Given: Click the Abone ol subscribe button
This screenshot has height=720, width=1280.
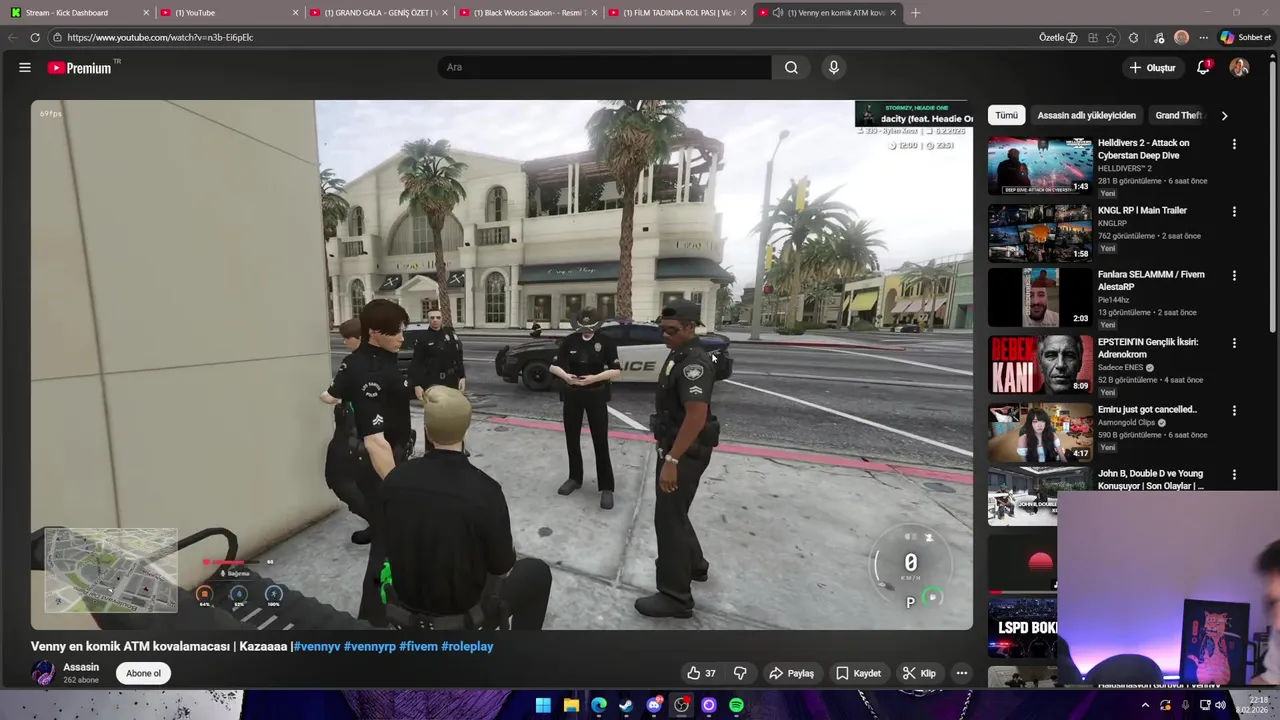Looking at the screenshot, I should click(143, 673).
